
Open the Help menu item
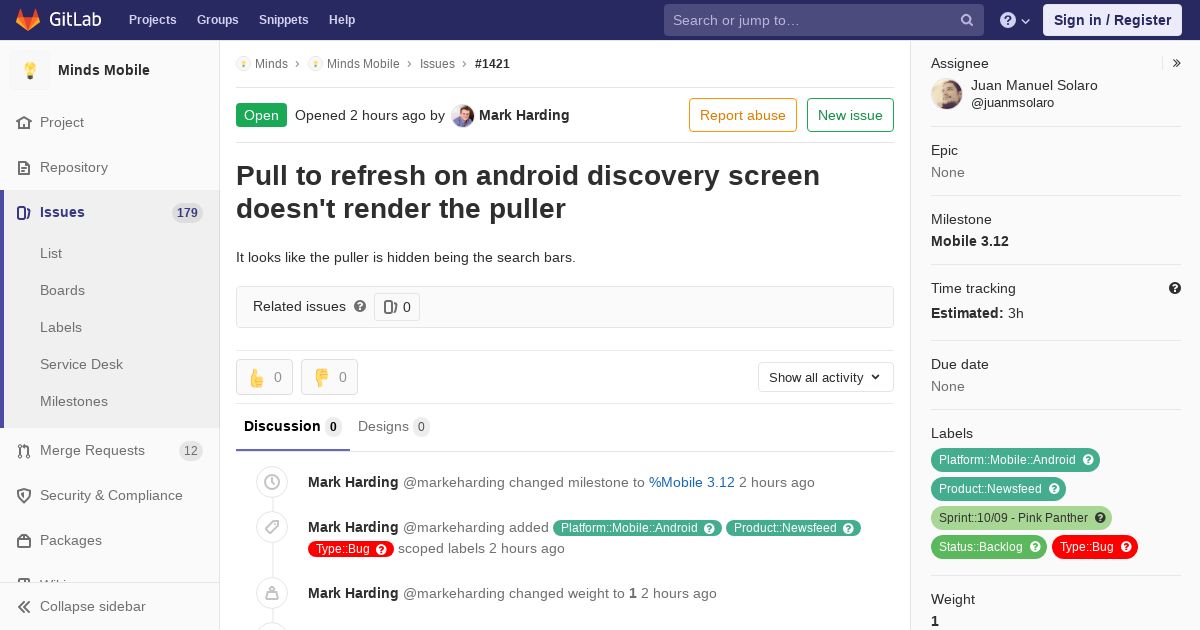(342, 20)
